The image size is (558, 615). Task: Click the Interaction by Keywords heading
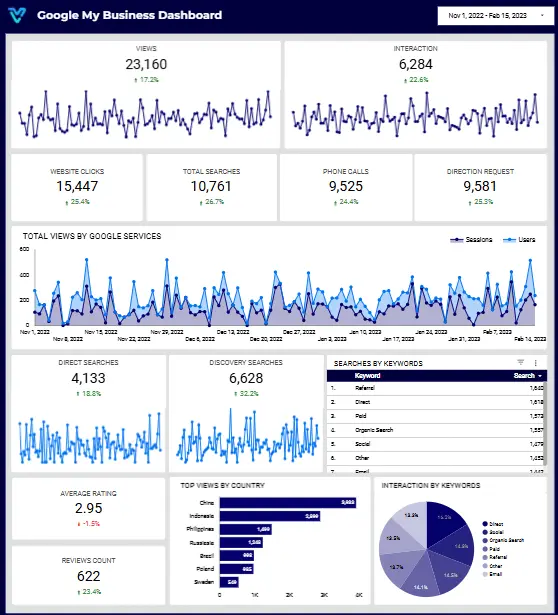point(431,486)
